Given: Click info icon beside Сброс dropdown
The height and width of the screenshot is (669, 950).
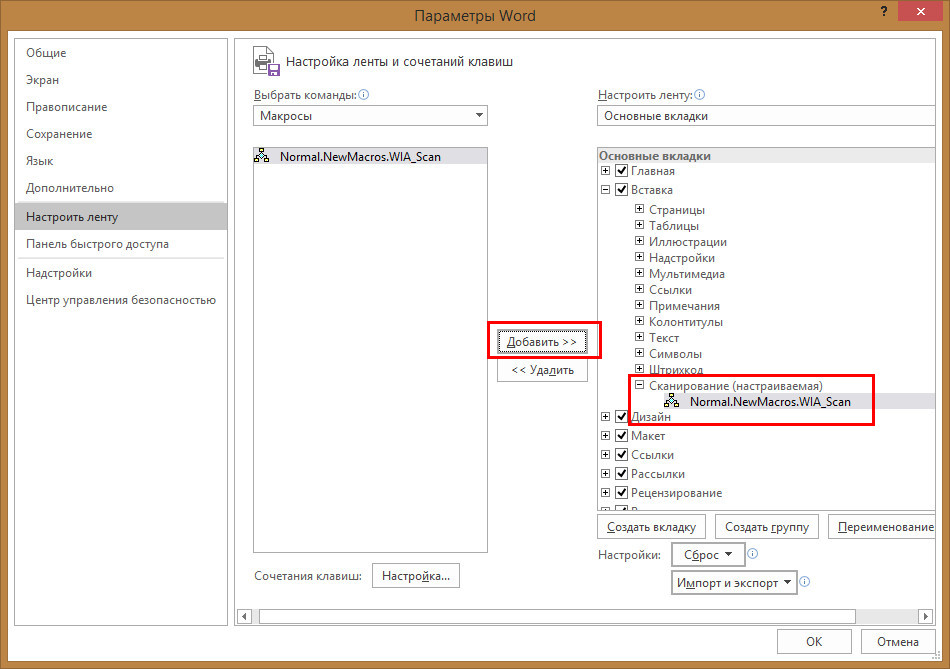Looking at the screenshot, I should (x=752, y=553).
